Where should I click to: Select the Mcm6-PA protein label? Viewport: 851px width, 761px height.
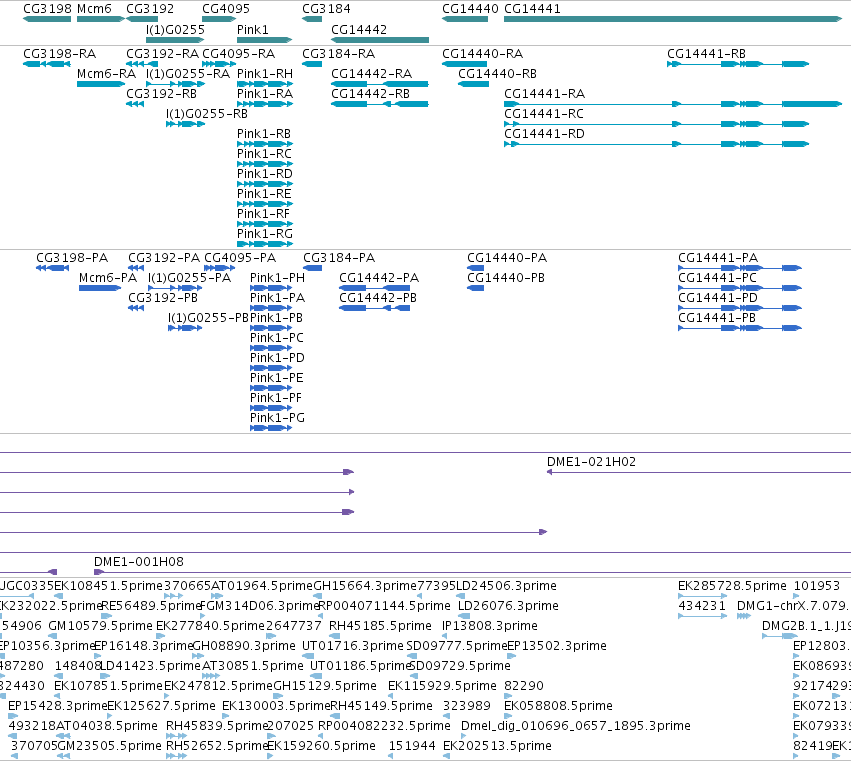click(x=108, y=277)
